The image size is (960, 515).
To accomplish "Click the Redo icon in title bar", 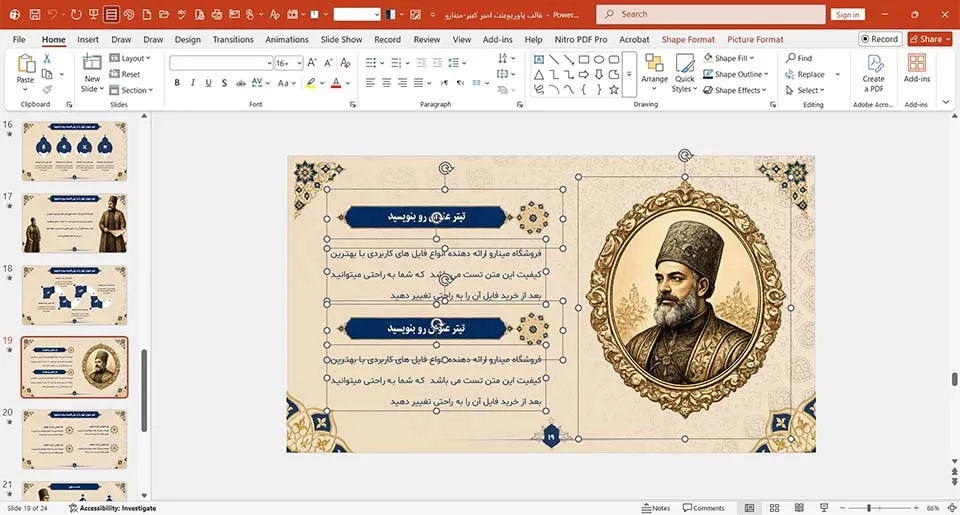I will tap(76, 14).
